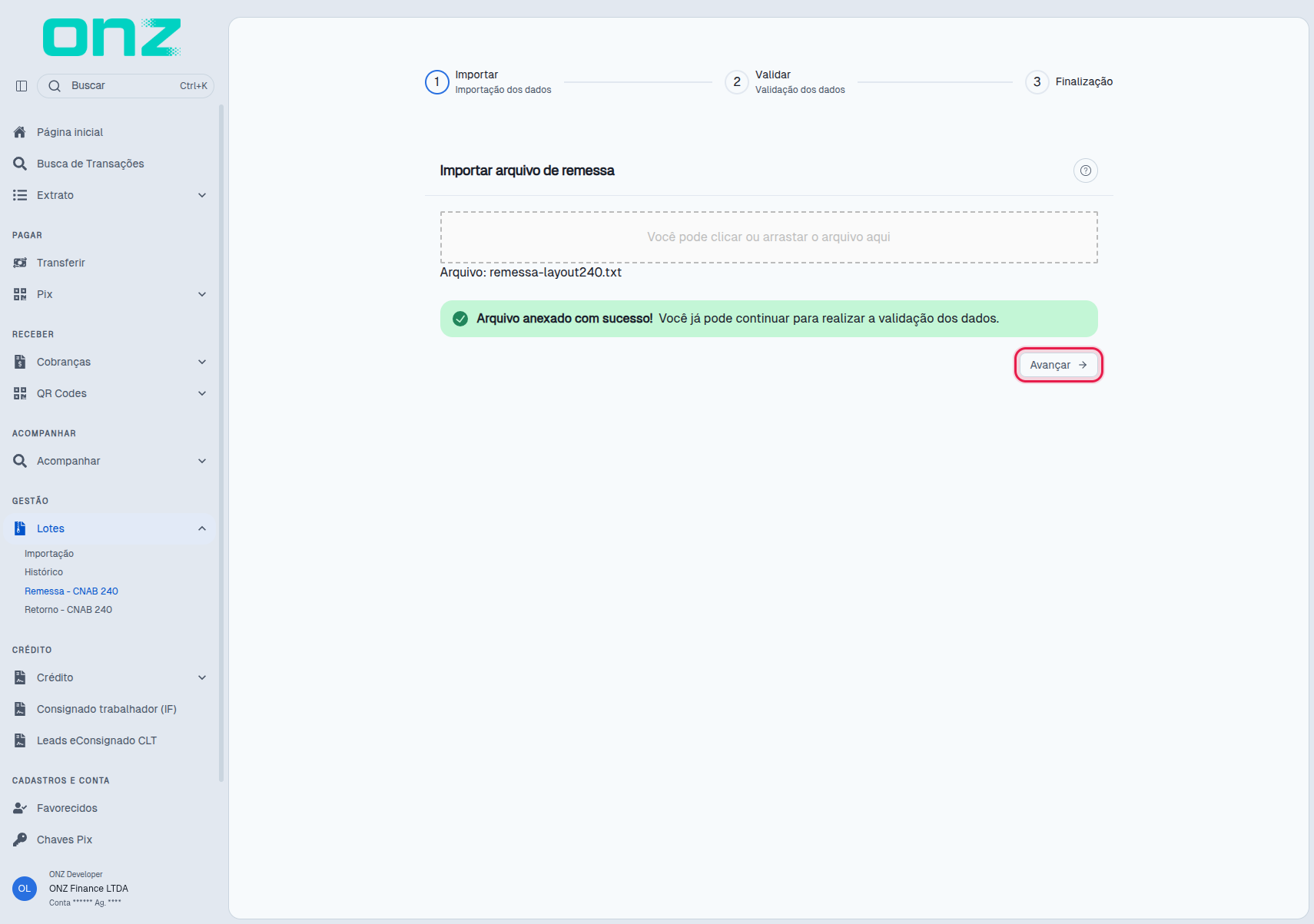The width and height of the screenshot is (1314, 924).
Task: Click the Extrato list icon
Action: pos(20,195)
